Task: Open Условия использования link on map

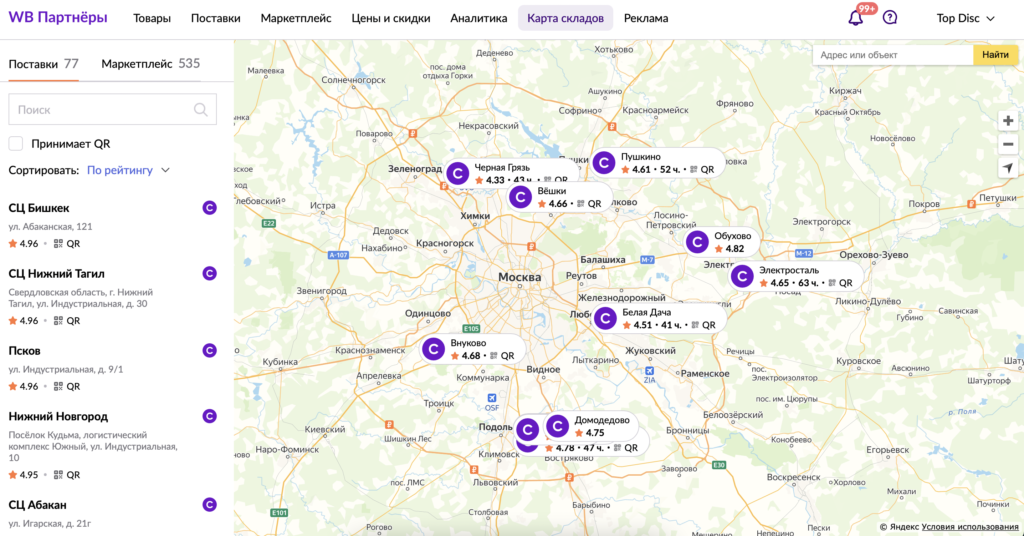Action: click(970, 527)
